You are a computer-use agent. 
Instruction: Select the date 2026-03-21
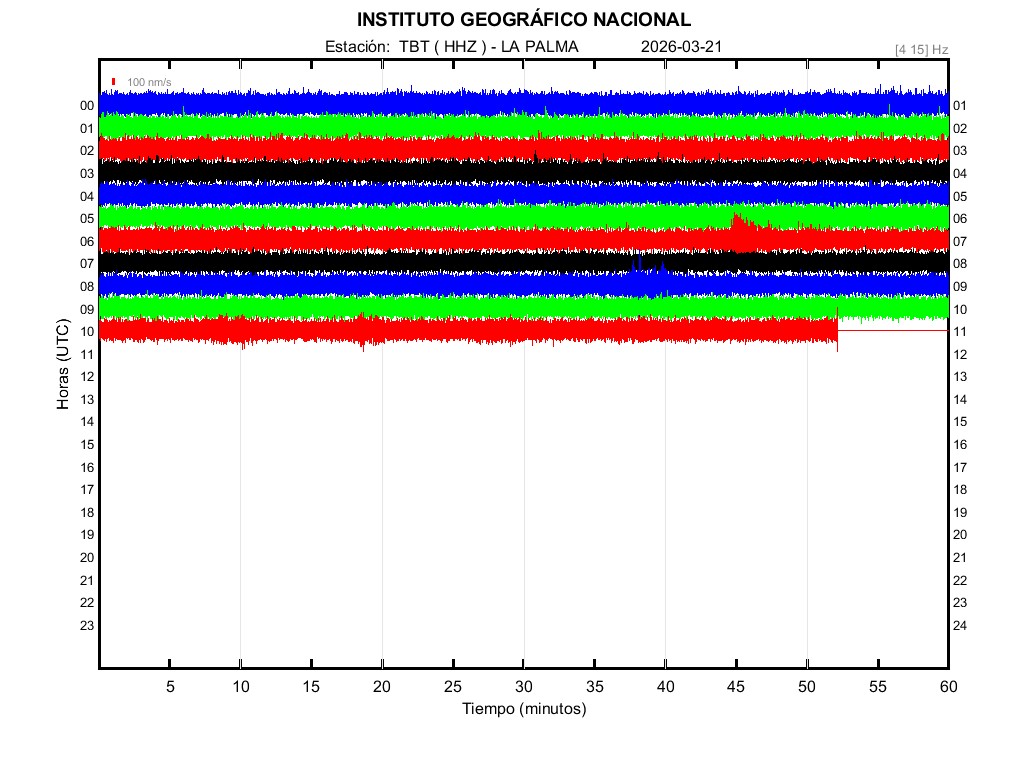[681, 47]
